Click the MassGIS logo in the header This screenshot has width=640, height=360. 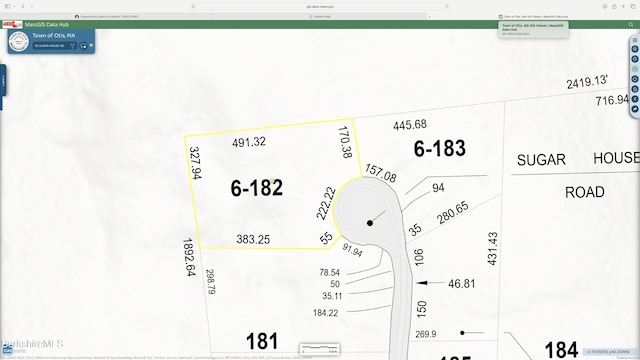pyautogui.click(x=12, y=24)
